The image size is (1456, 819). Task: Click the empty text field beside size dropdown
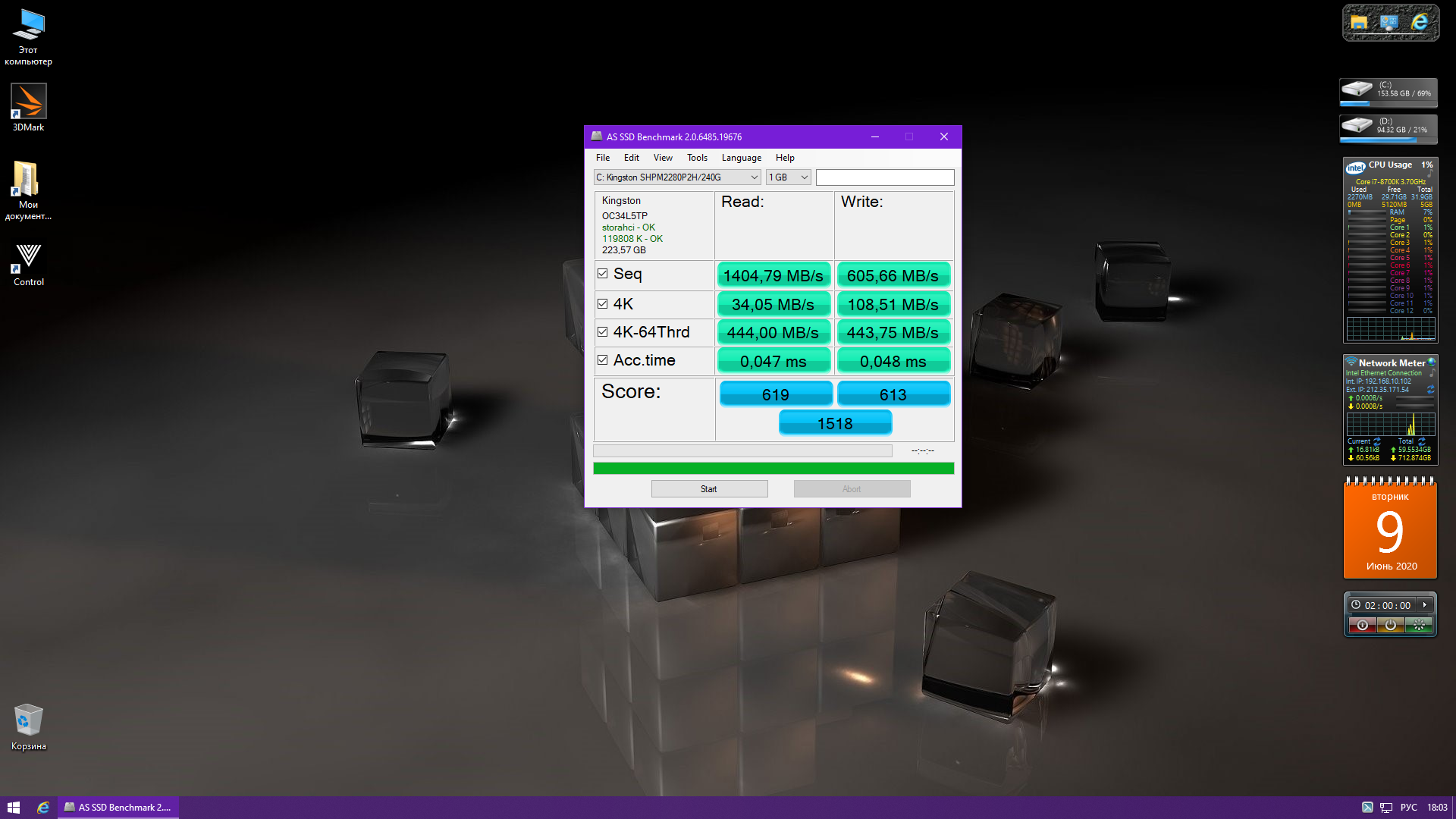pyautogui.click(x=884, y=177)
